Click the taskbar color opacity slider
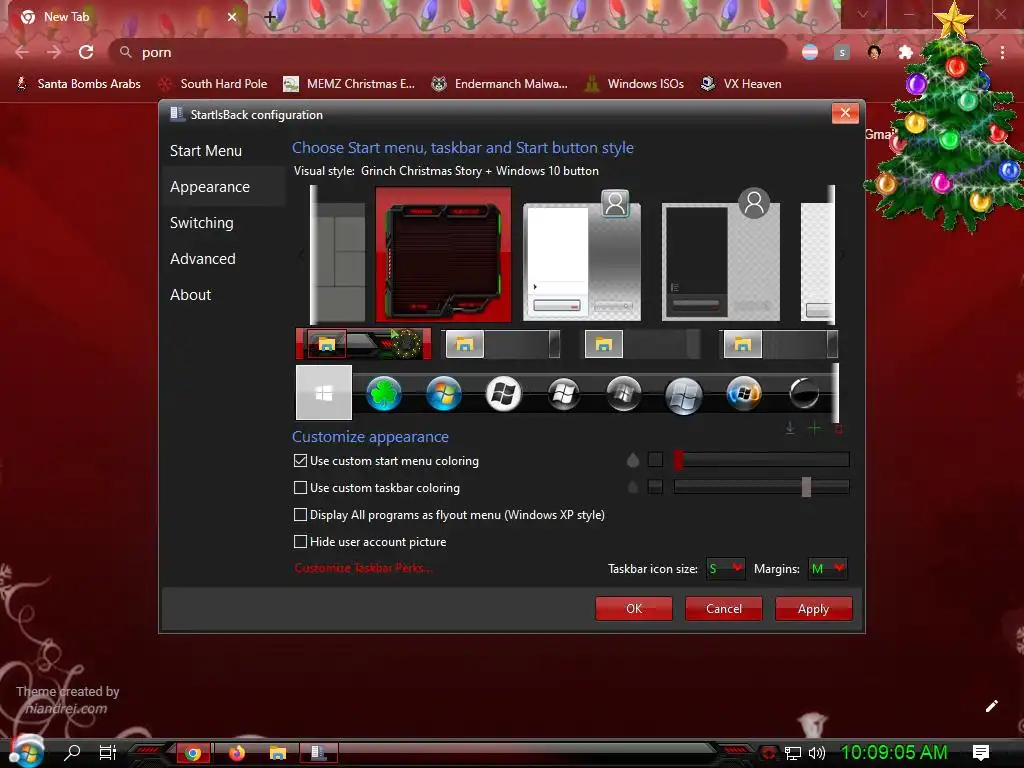The image size is (1024, 768). point(761,487)
